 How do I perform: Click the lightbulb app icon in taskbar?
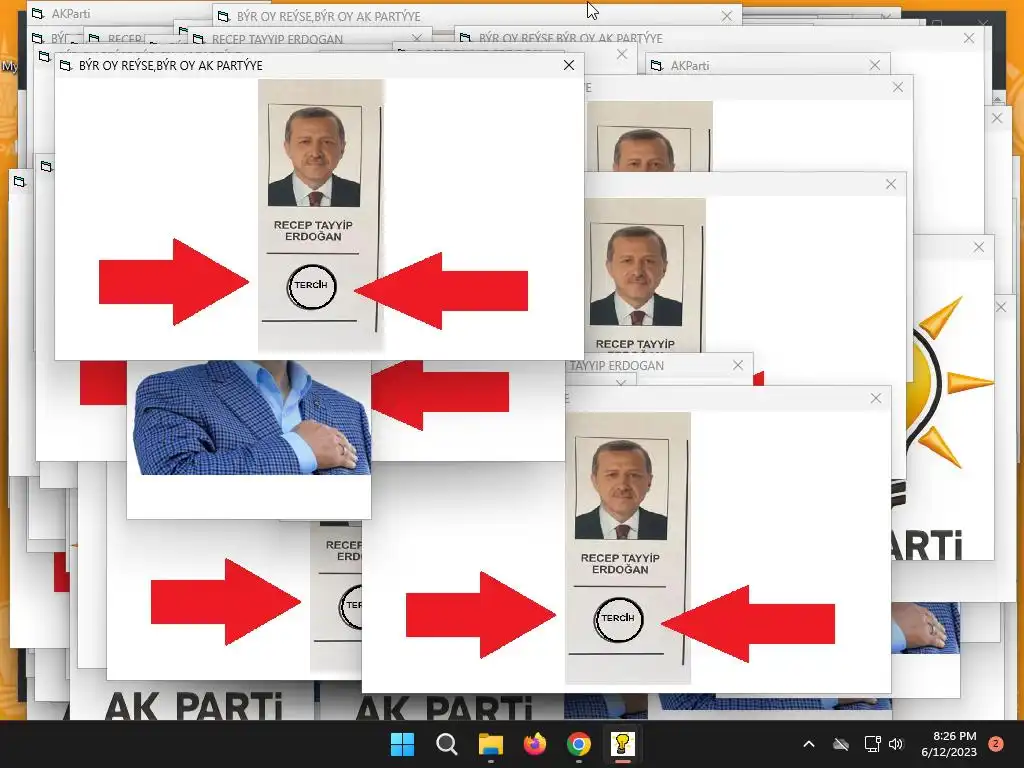pyautogui.click(x=622, y=744)
